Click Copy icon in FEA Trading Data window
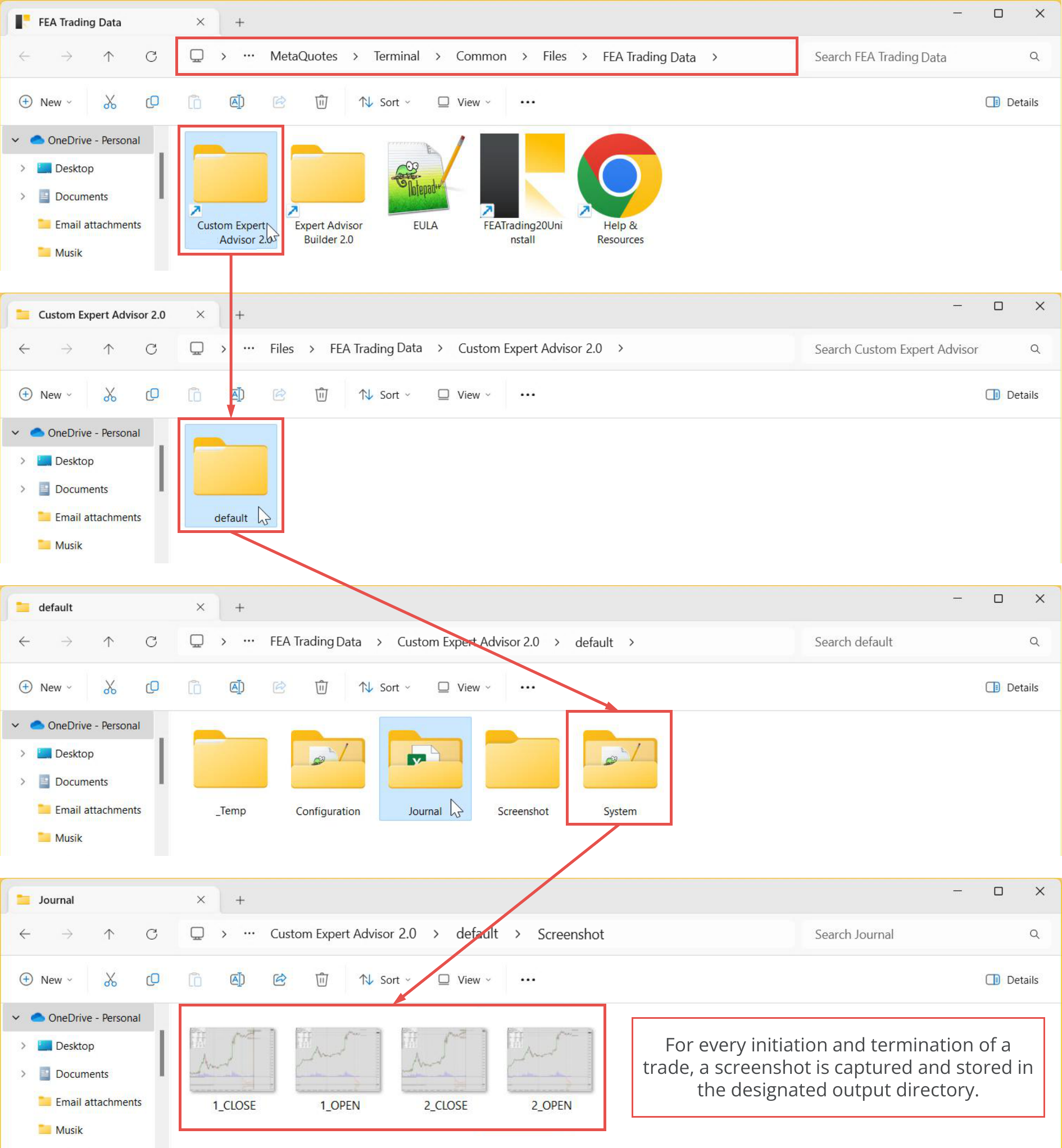 tap(152, 102)
